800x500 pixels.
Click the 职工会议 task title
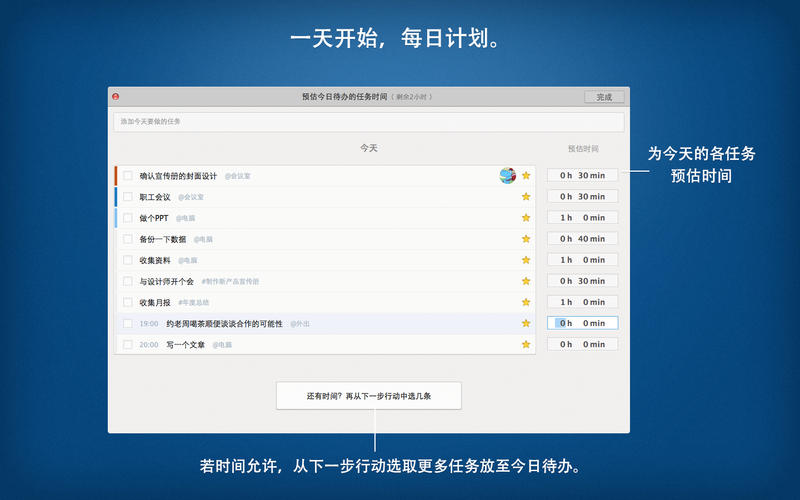(155, 197)
